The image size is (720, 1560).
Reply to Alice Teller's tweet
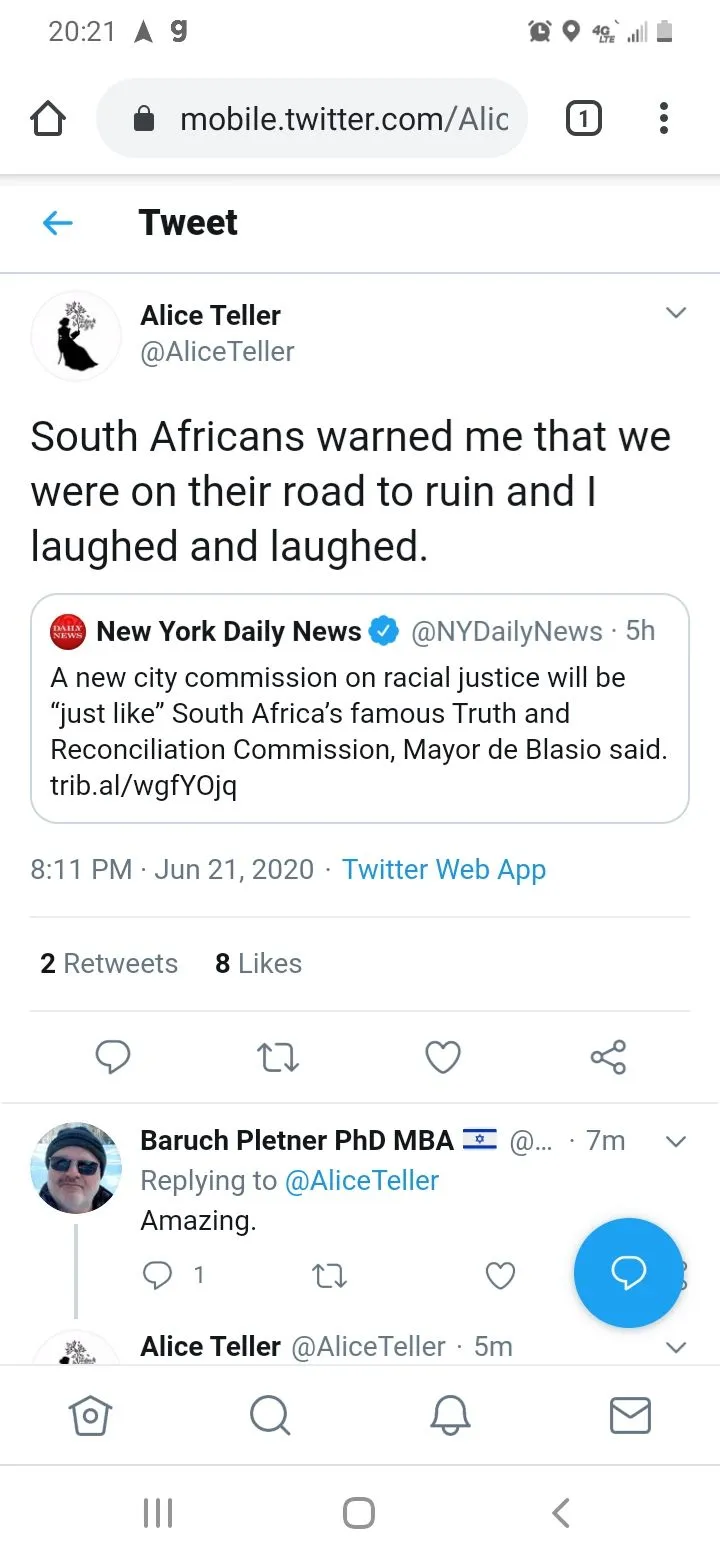113,1056
